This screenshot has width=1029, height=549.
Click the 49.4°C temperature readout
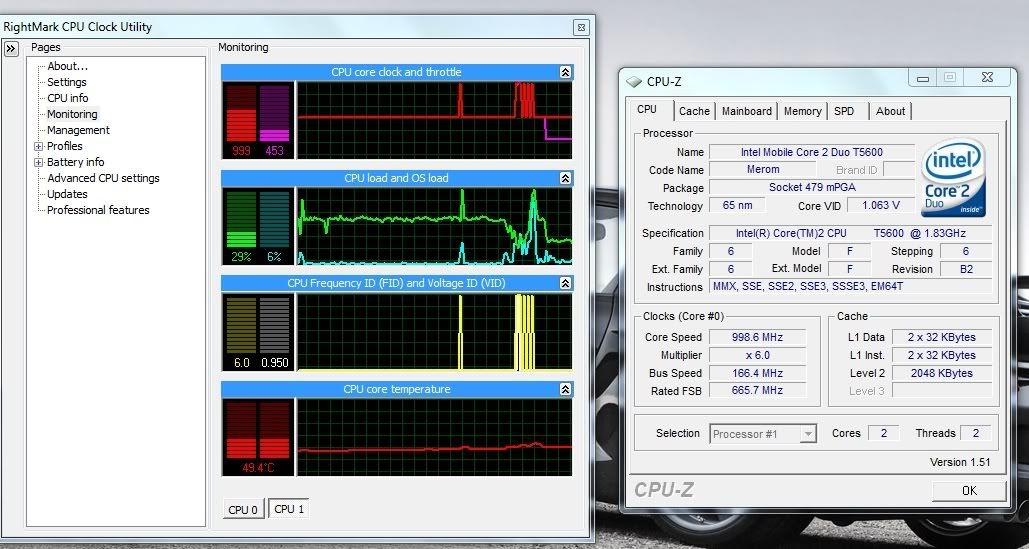coord(258,468)
